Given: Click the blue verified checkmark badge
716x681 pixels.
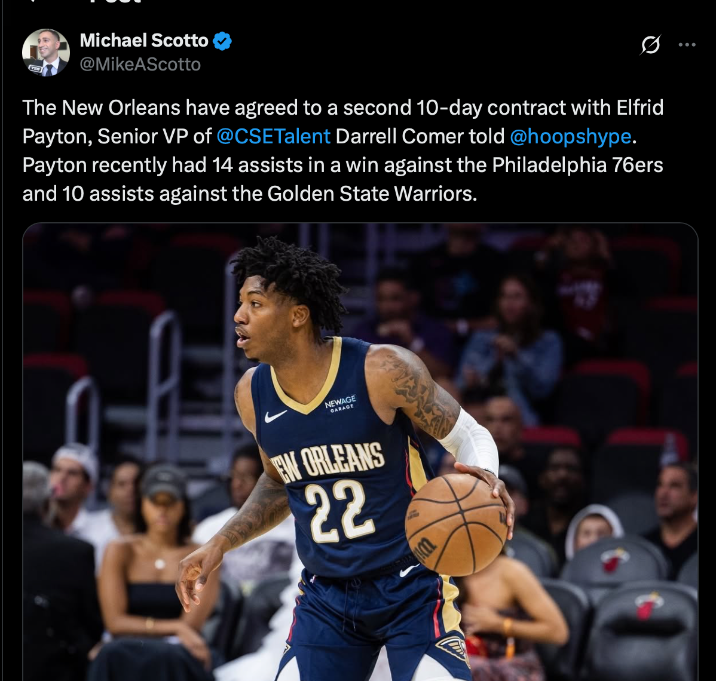Looking at the screenshot, I should coord(222,41).
